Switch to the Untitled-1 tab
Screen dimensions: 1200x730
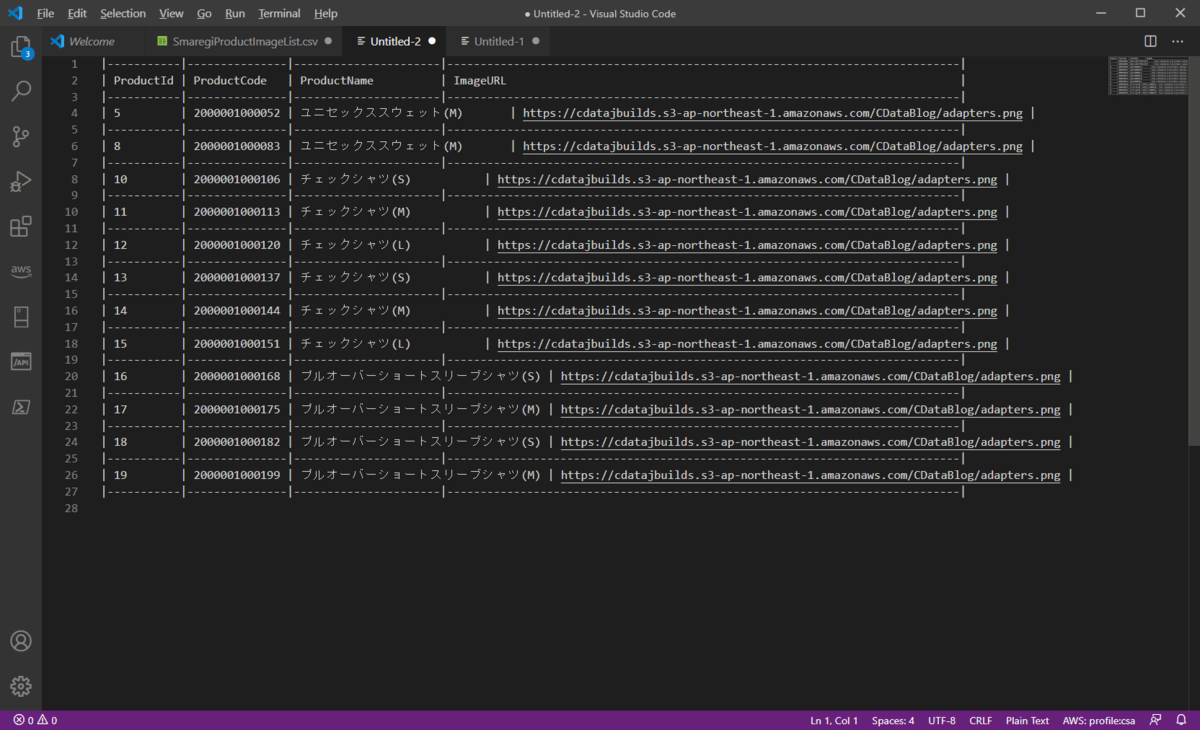coord(498,41)
